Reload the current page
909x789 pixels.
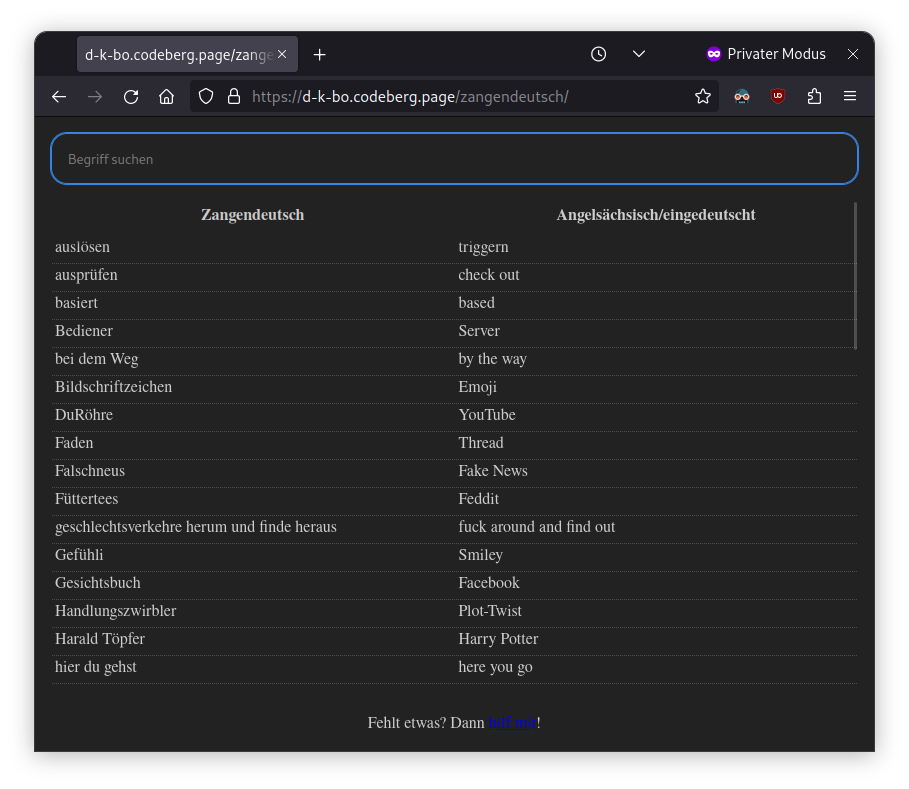pyautogui.click(x=131, y=97)
